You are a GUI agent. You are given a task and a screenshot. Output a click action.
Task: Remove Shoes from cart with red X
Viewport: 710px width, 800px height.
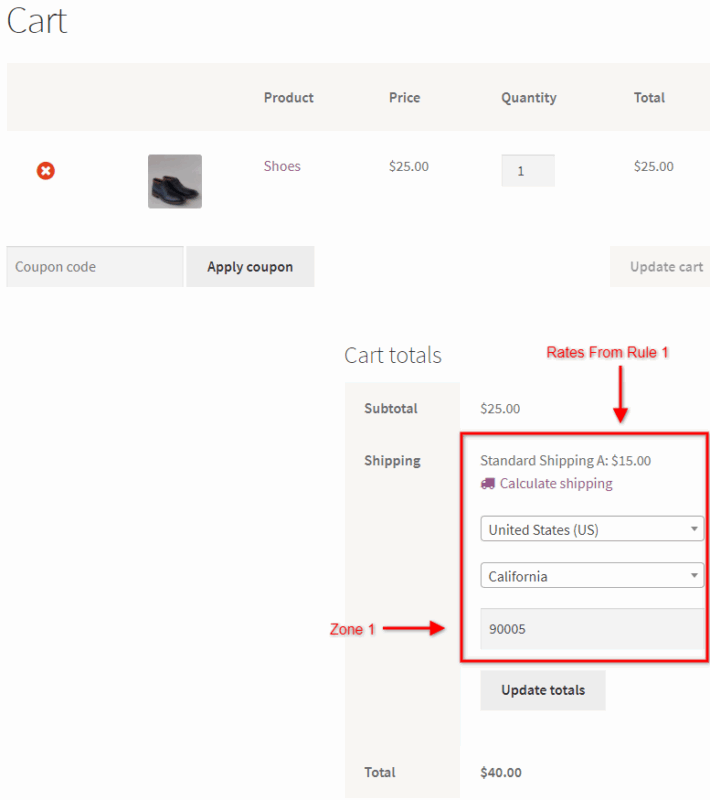(46, 171)
